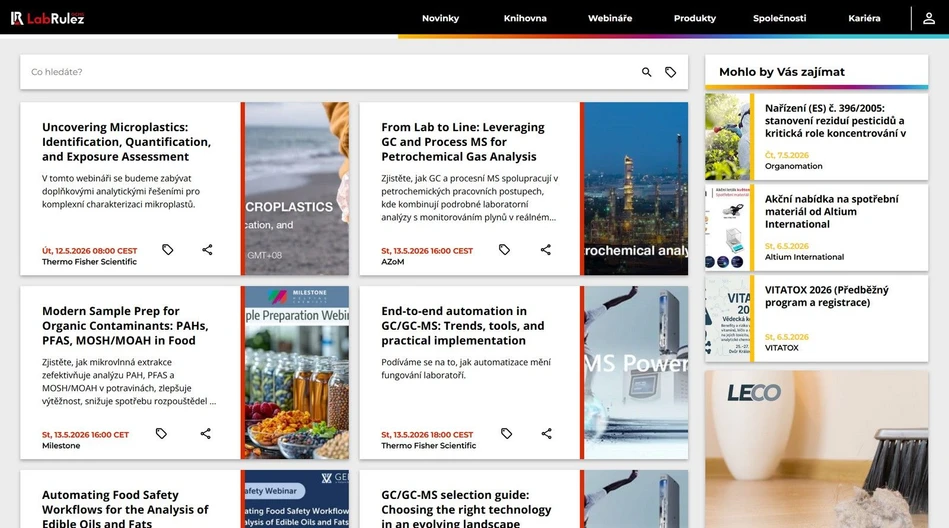Open the LECO advertisement banner

(x=816, y=449)
